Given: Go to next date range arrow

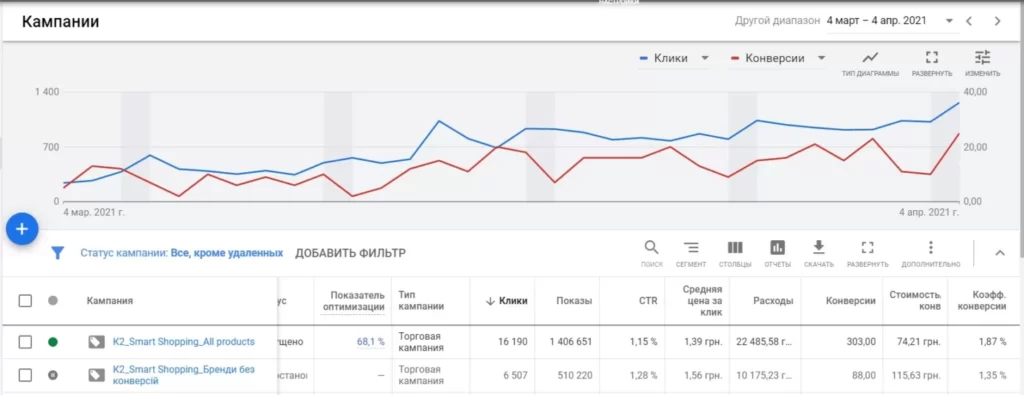Looking at the screenshot, I should [x=997, y=21].
